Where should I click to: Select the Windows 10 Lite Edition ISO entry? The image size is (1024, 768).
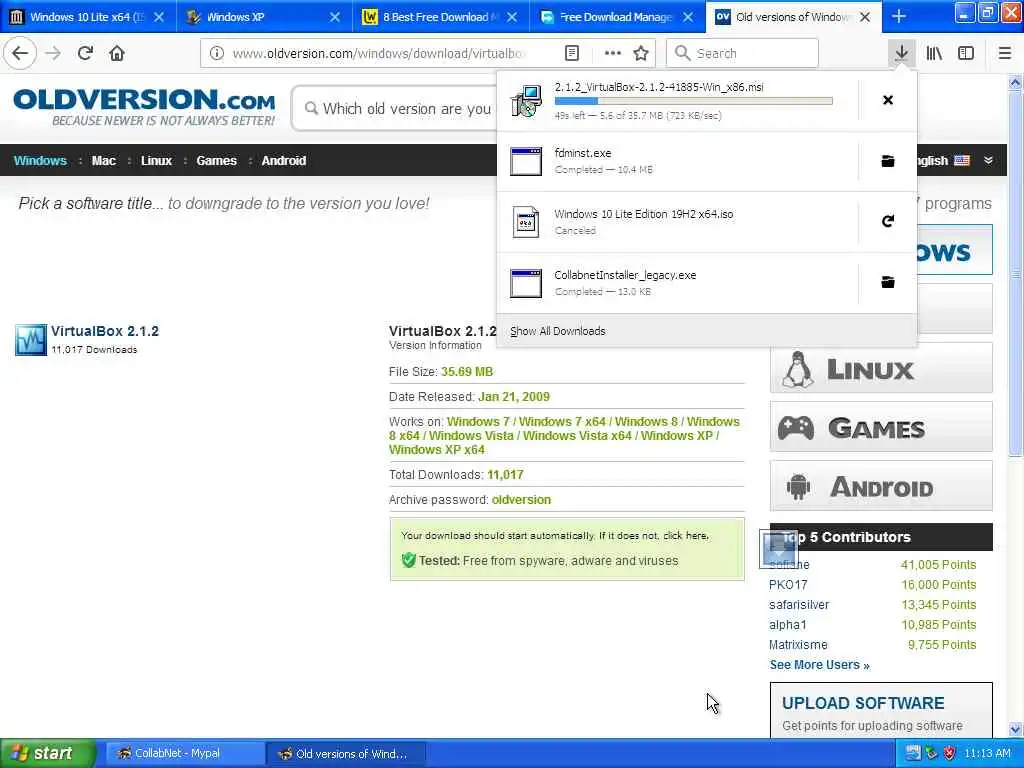tap(677, 221)
